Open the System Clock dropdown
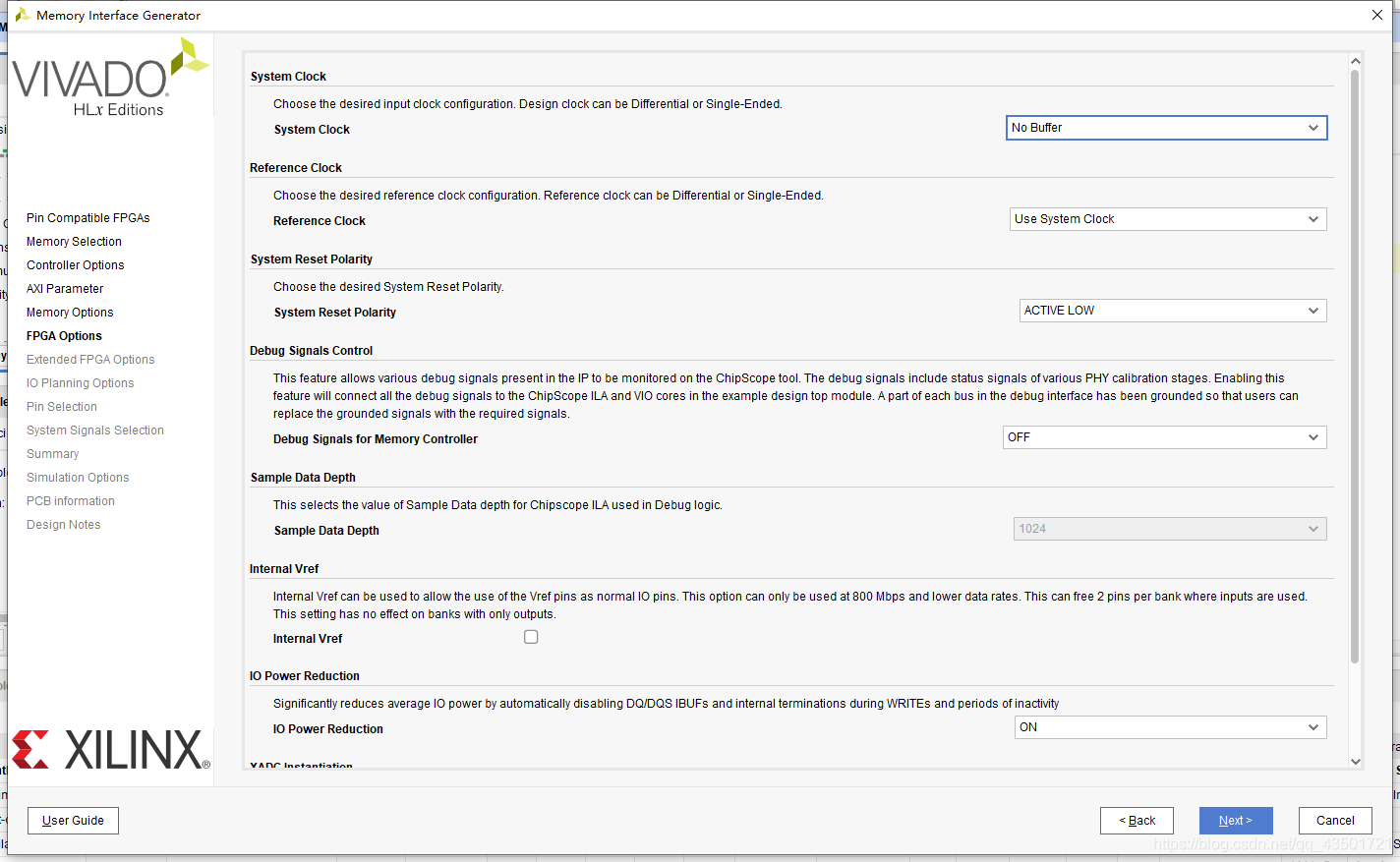This screenshot has width=1400, height=862. pyautogui.click(x=1166, y=128)
